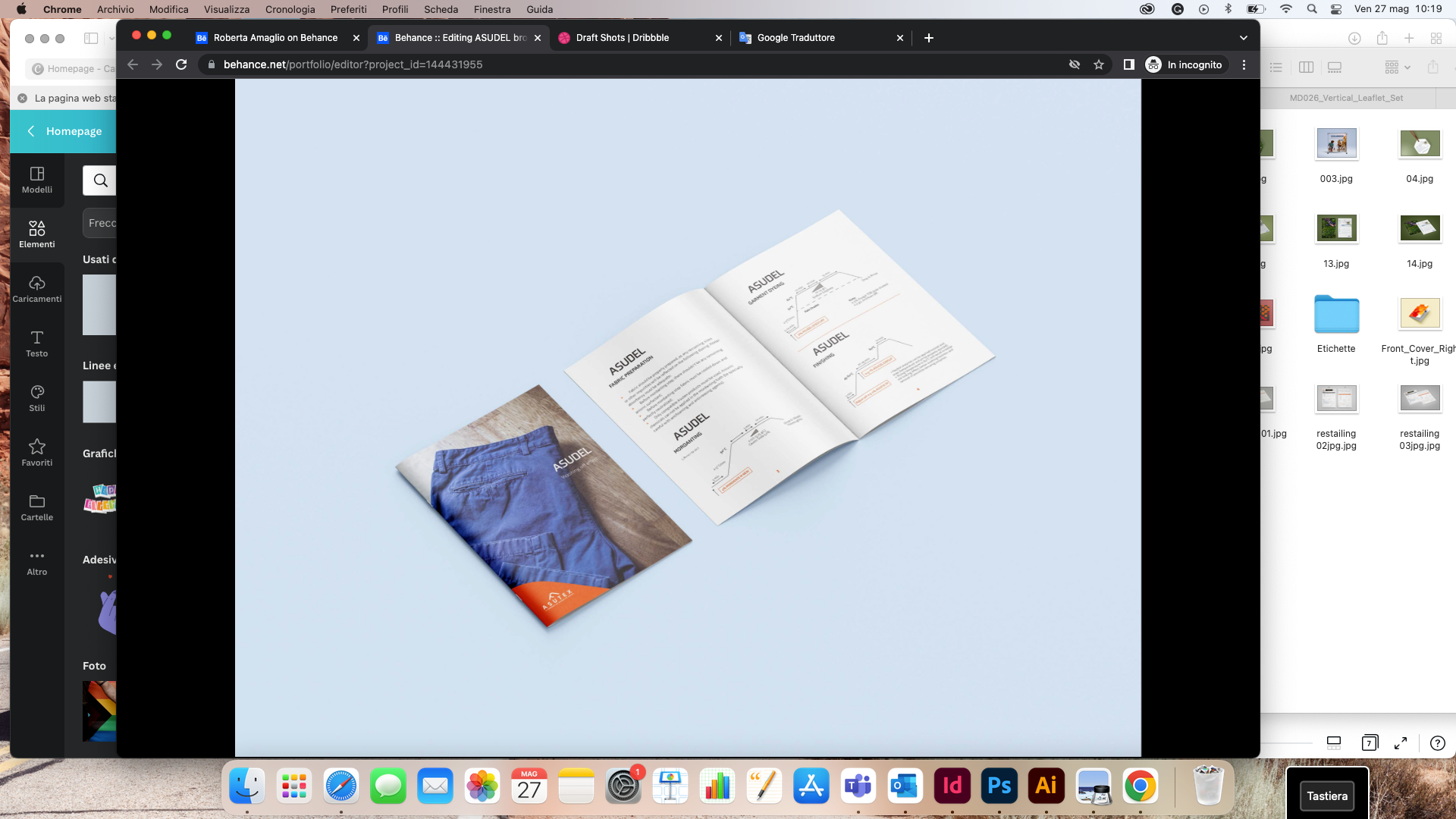Open Favoriti starred items
Viewport: 1456px width, 819px height.
36,453
